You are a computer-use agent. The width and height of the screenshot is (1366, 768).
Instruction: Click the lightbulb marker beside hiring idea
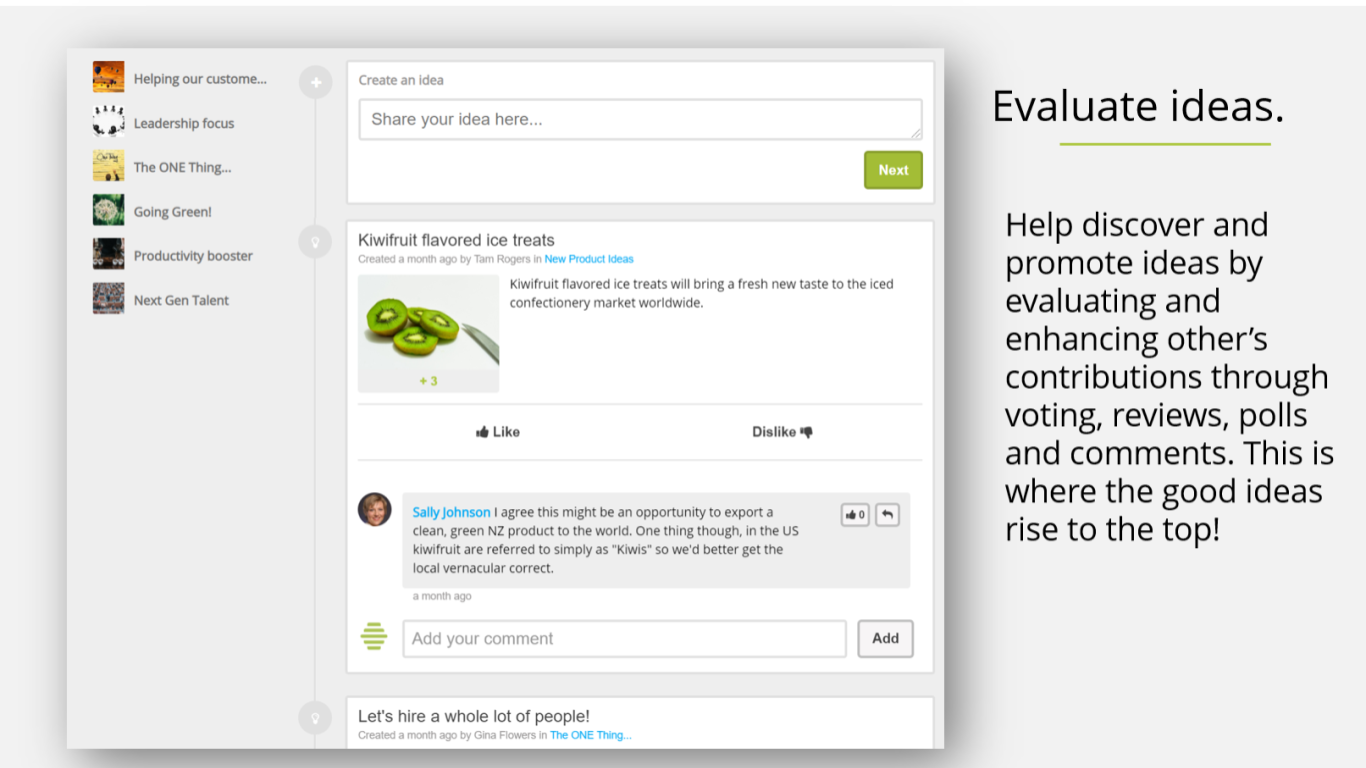pos(315,717)
